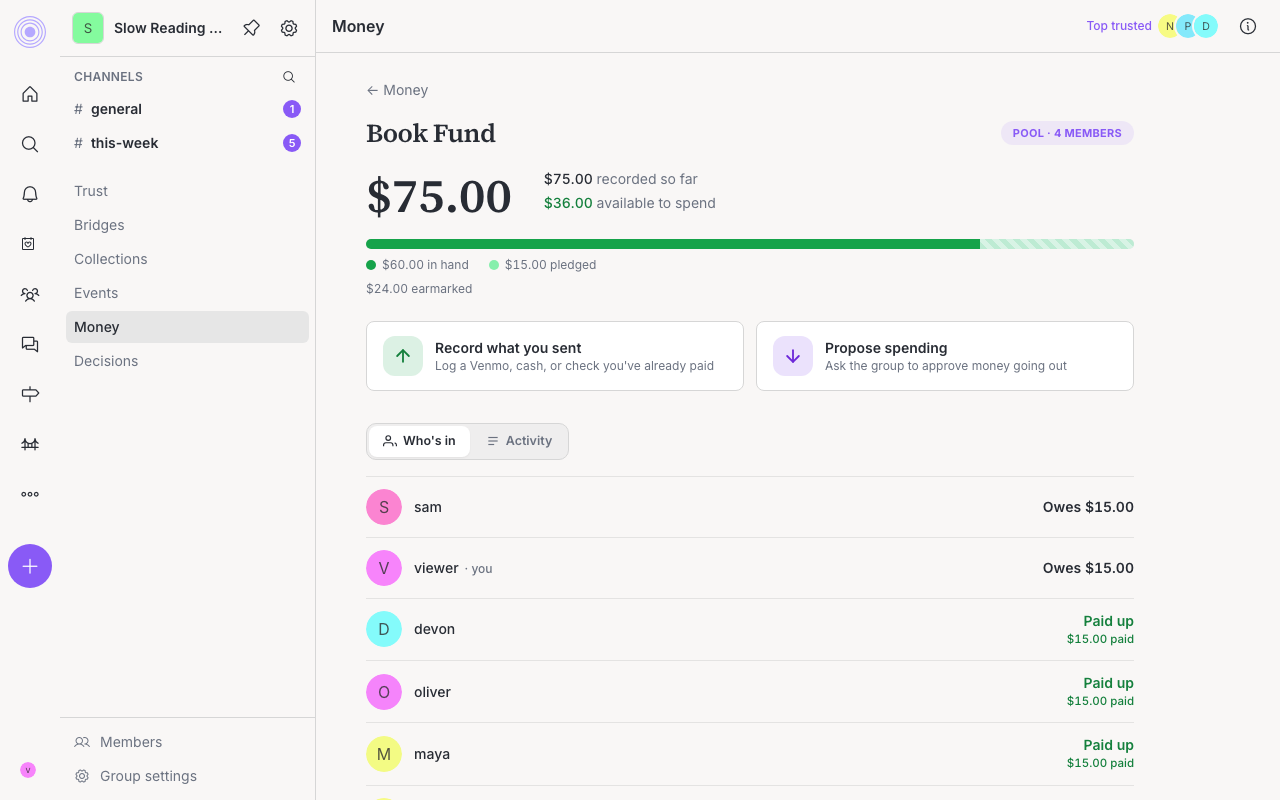Open the Decisions section in sidebar

[187, 361]
